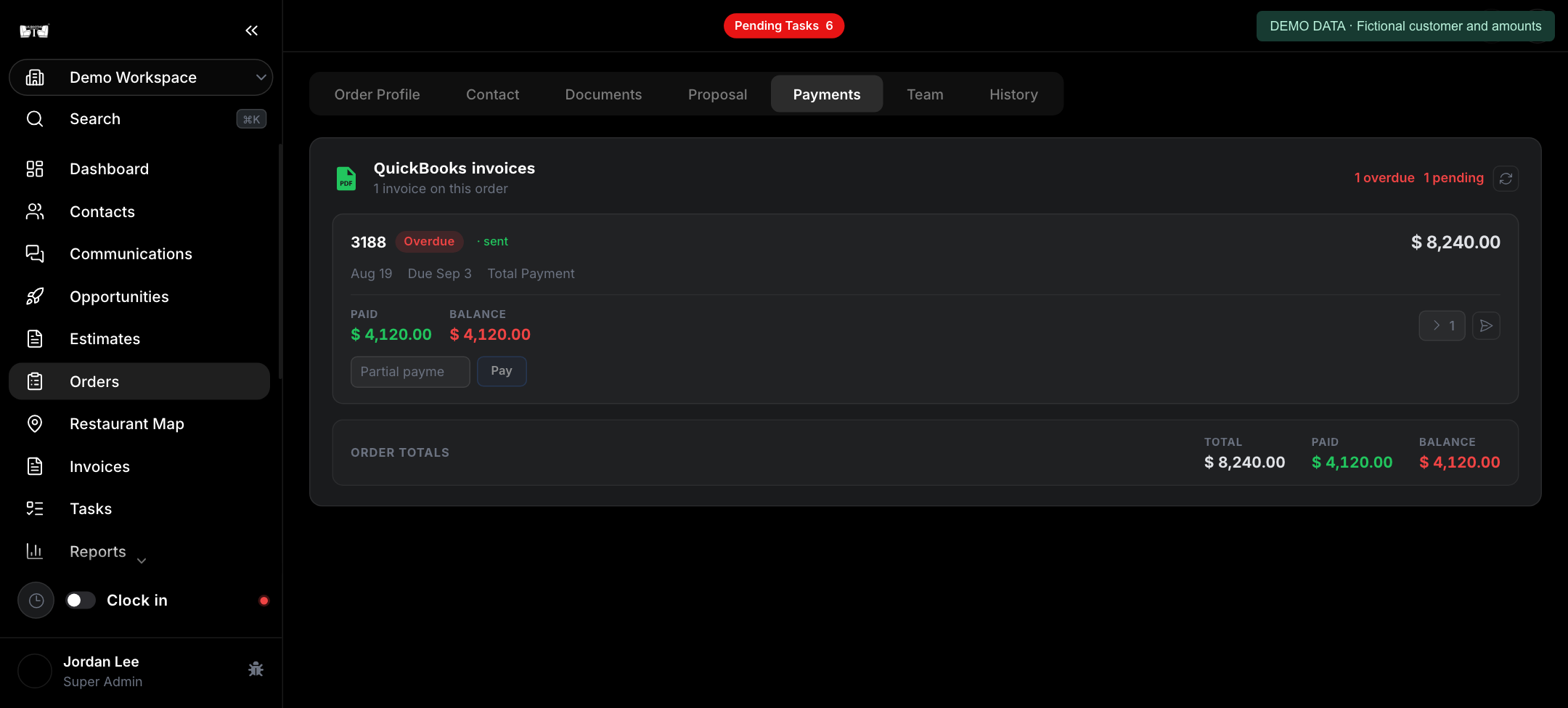The height and width of the screenshot is (708, 1568).
Task: Open Contacts people icon
Action: (x=35, y=211)
